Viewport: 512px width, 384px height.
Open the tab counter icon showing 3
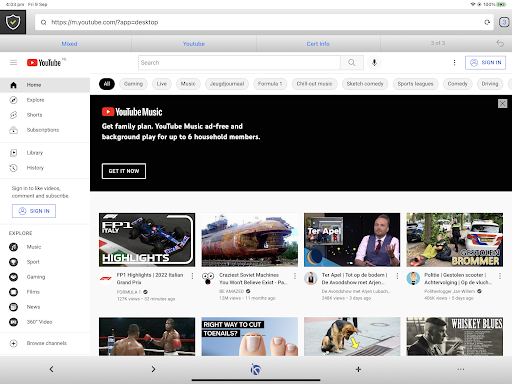[504, 22]
